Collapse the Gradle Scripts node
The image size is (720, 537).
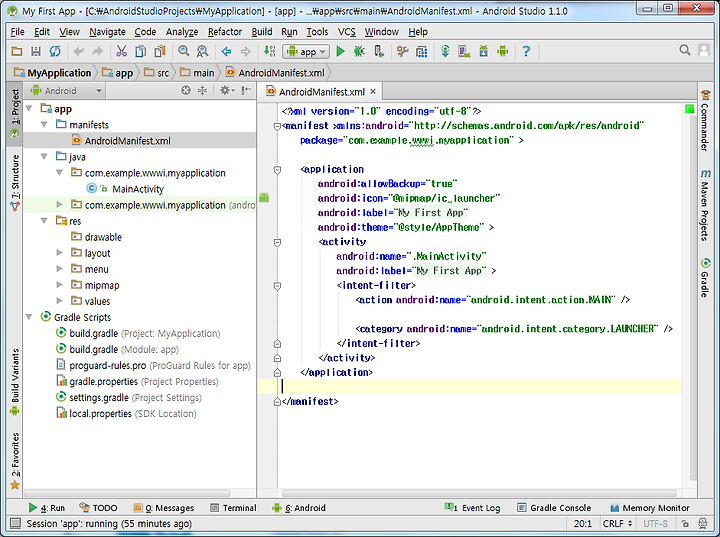(29, 317)
